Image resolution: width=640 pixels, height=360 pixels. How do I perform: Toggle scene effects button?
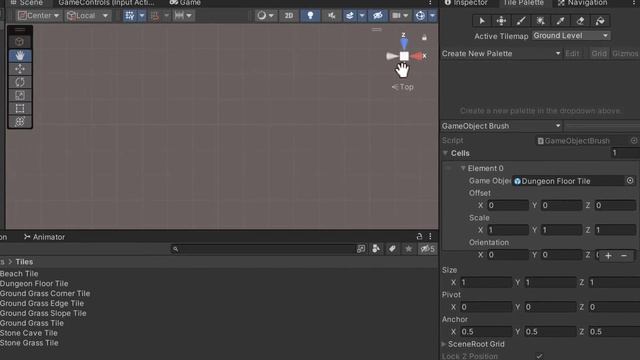(350, 16)
